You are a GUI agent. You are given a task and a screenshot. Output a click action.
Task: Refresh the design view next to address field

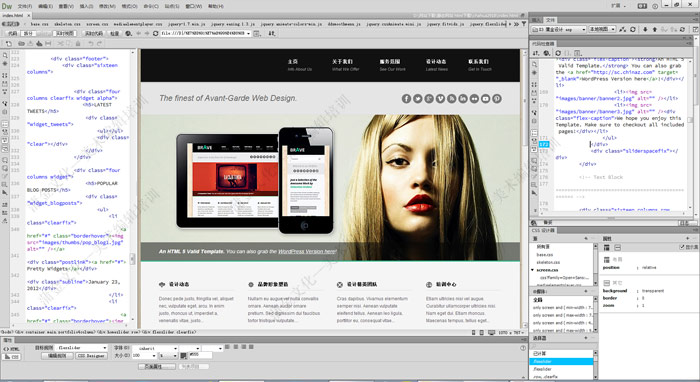click(155, 33)
